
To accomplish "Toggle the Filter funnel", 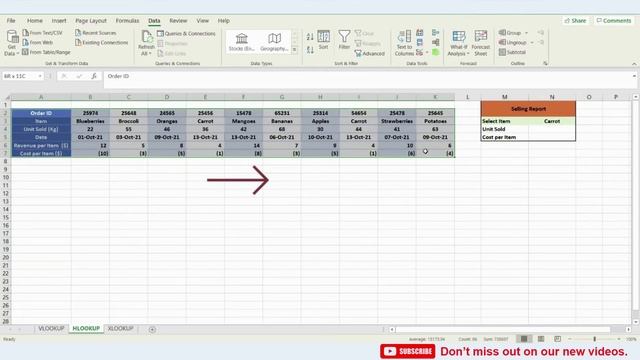I will pyautogui.click(x=344, y=40).
